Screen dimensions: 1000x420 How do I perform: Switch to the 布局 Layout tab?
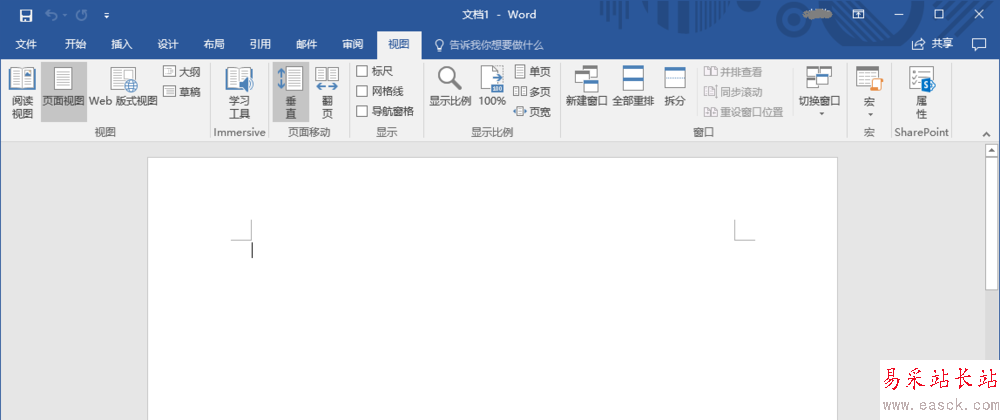(x=214, y=45)
